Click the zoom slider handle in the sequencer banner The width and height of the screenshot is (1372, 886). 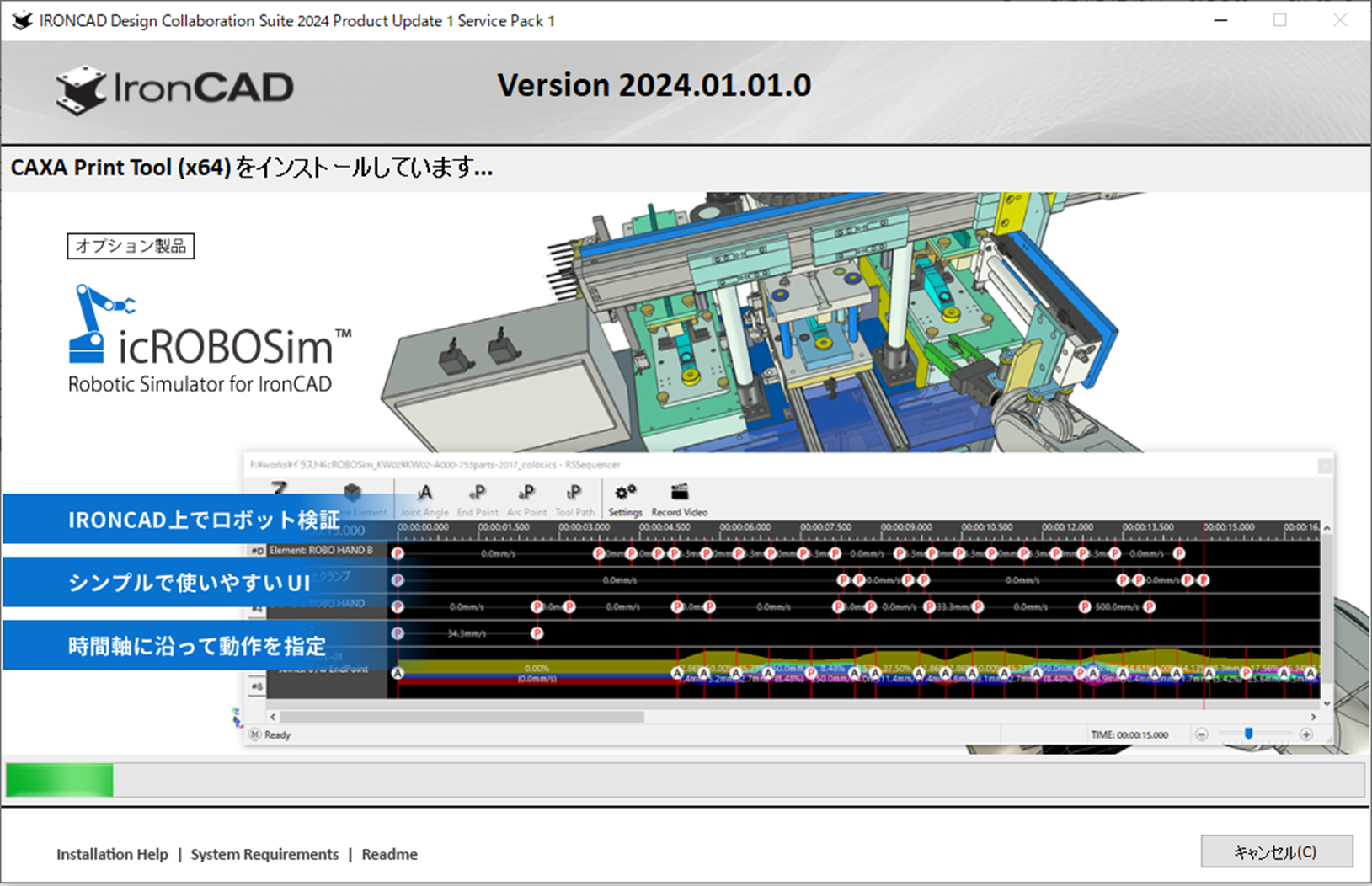1248,734
